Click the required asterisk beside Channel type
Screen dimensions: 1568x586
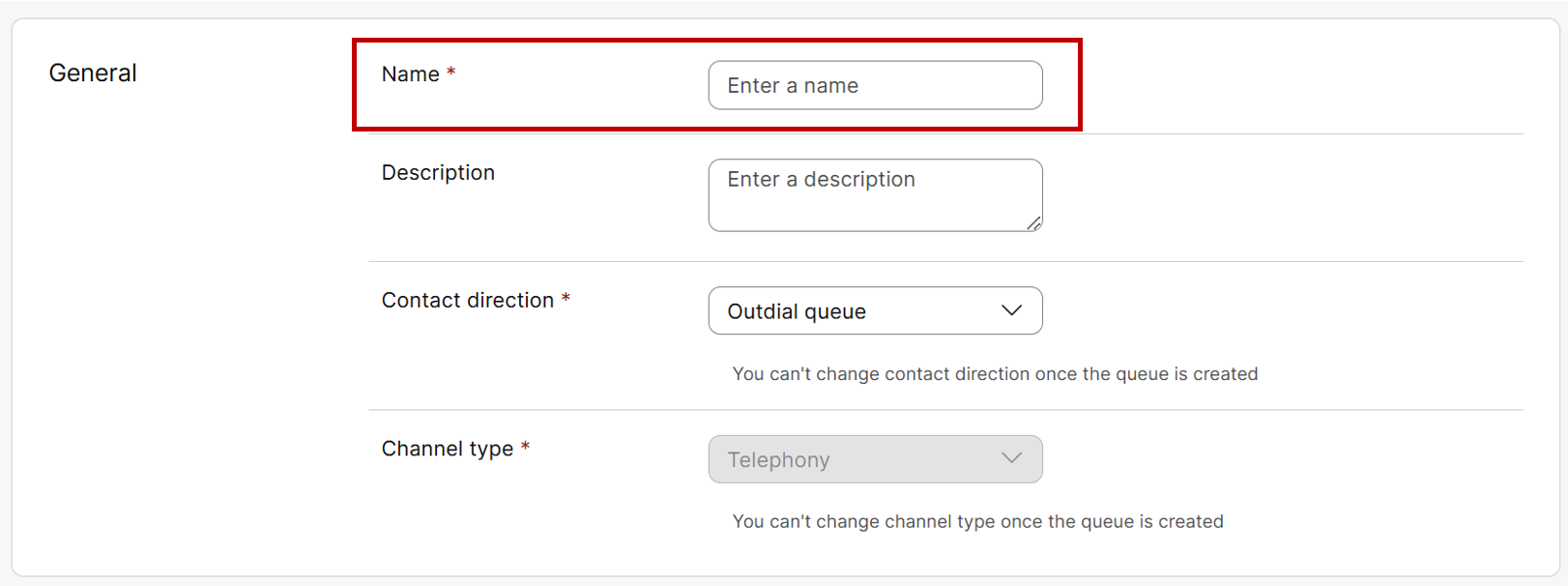(x=525, y=447)
